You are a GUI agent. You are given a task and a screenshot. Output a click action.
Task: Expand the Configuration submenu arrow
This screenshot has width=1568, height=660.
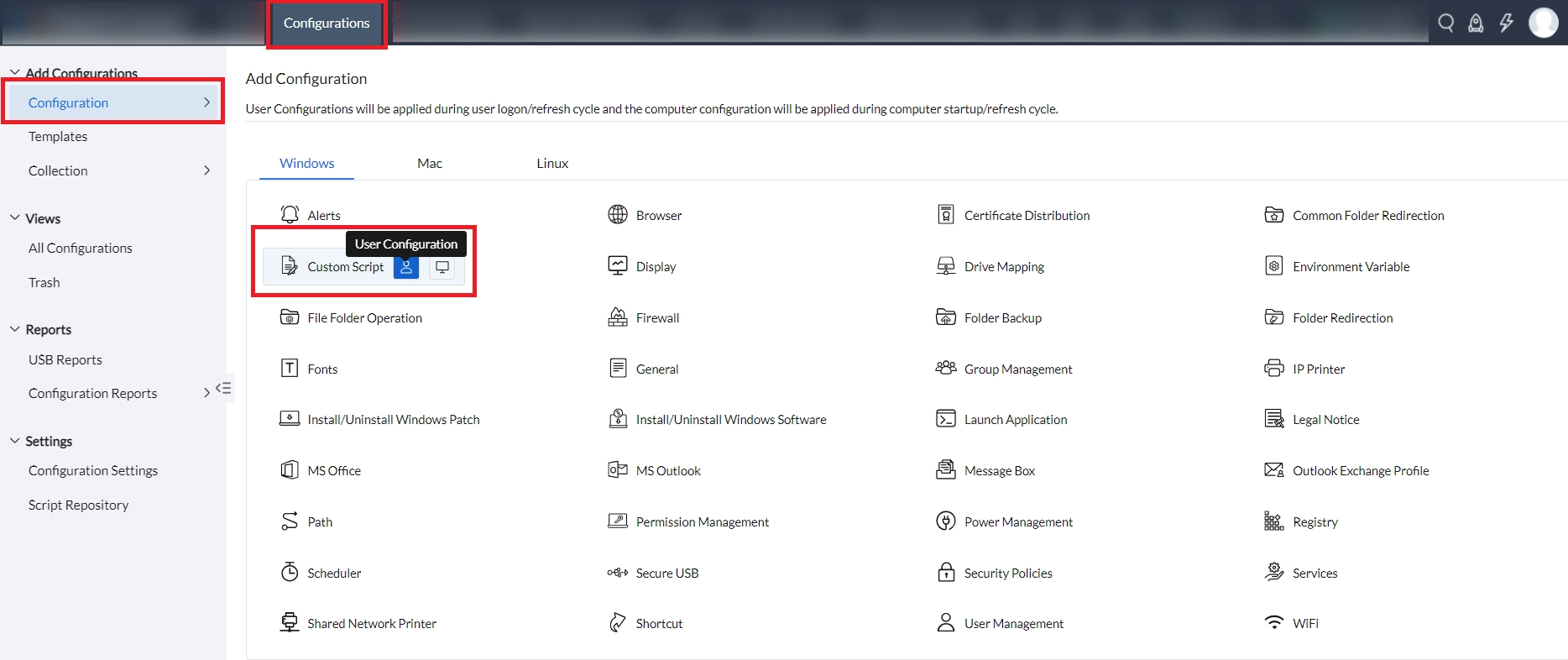coord(206,102)
